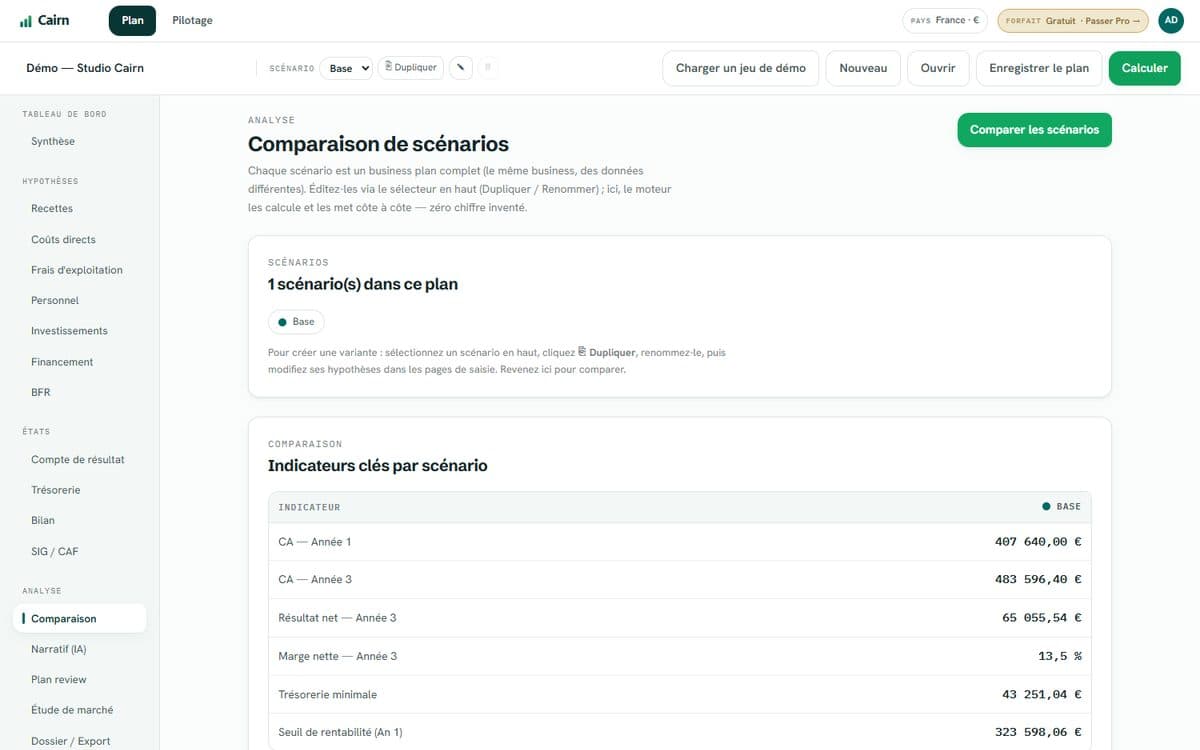Go to the Financement page
This screenshot has height=750, width=1200.
[x=80, y=362]
